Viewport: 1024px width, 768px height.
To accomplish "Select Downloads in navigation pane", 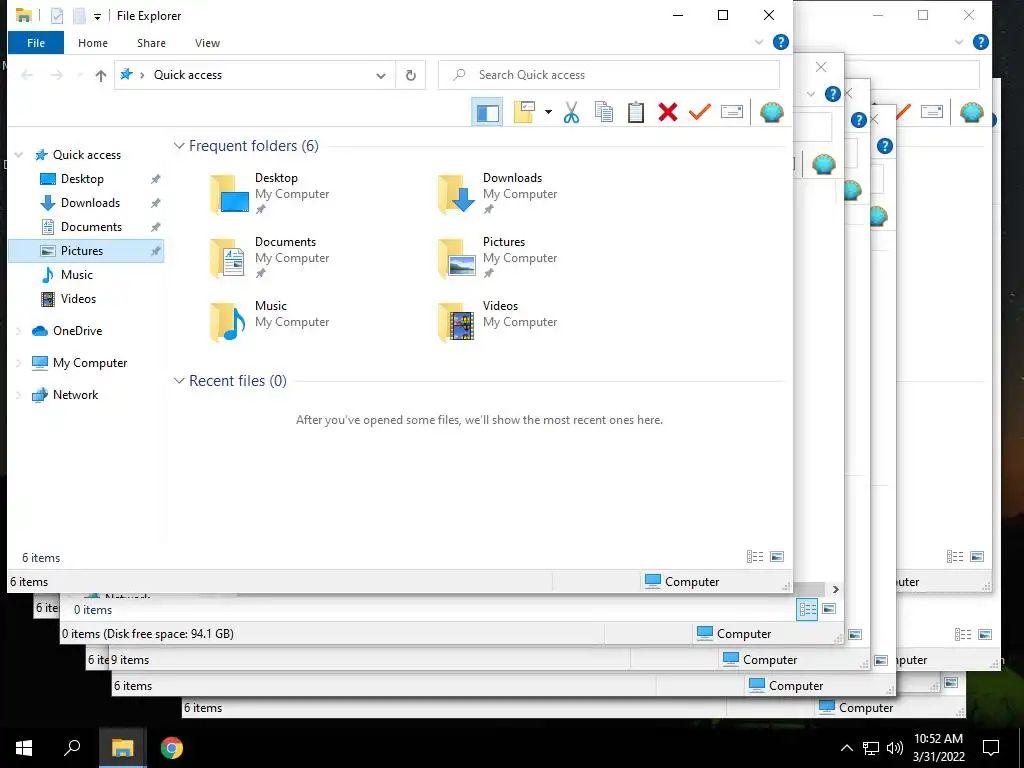I will [90, 203].
